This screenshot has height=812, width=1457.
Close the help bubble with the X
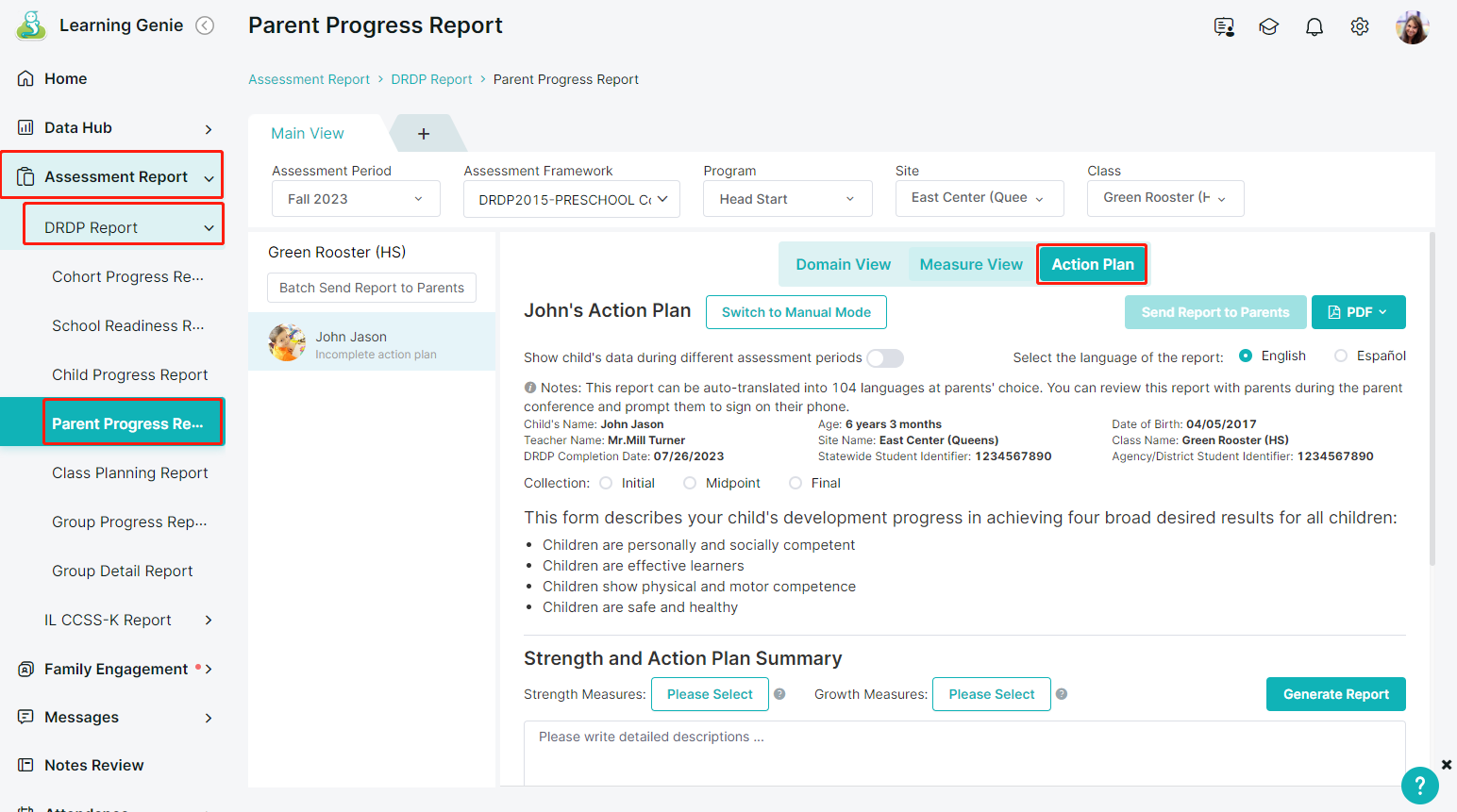click(1447, 764)
